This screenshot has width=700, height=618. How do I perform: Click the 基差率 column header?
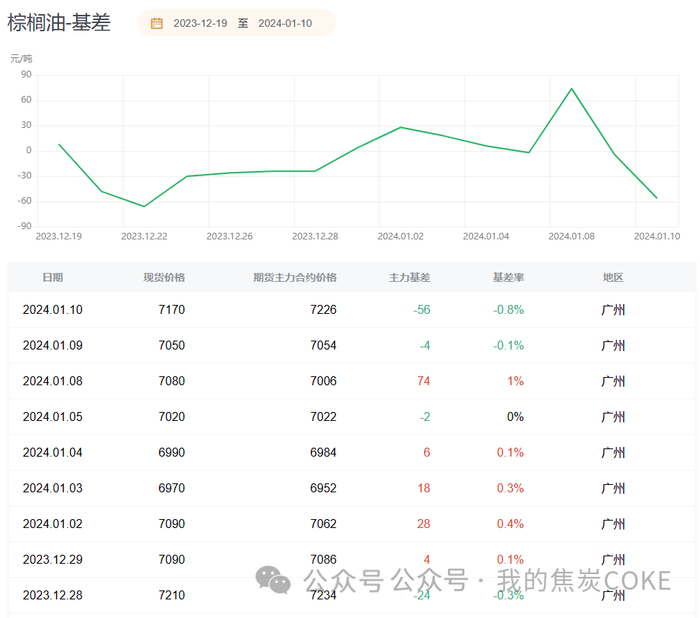[507, 277]
